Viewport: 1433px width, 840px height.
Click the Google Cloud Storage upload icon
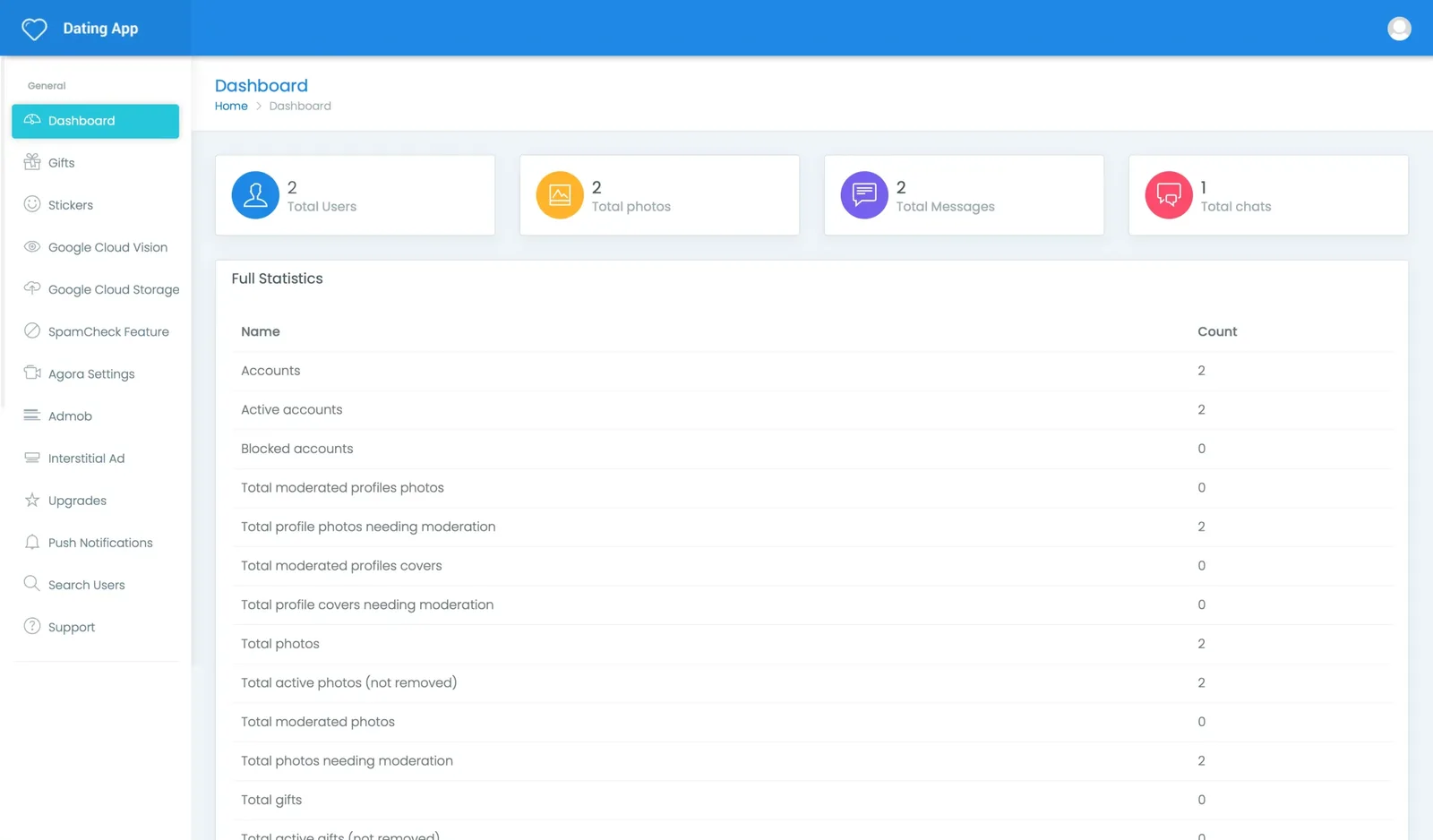point(32,288)
